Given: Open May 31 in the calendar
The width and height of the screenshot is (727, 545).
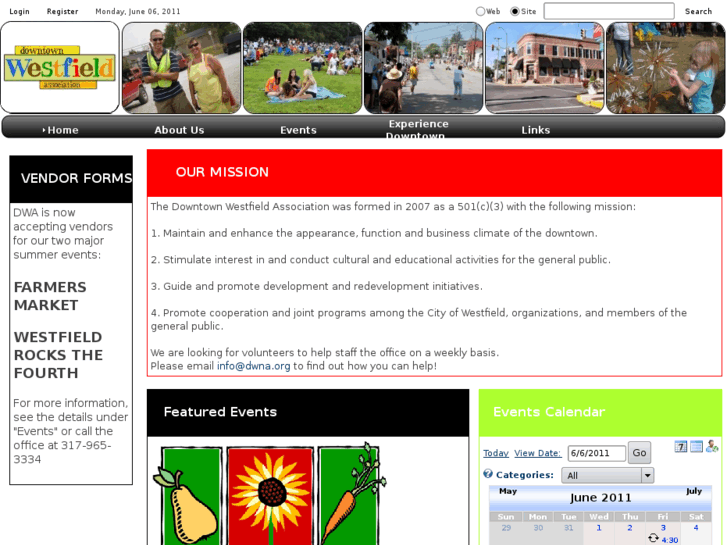Looking at the screenshot, I should click(568, 528).
